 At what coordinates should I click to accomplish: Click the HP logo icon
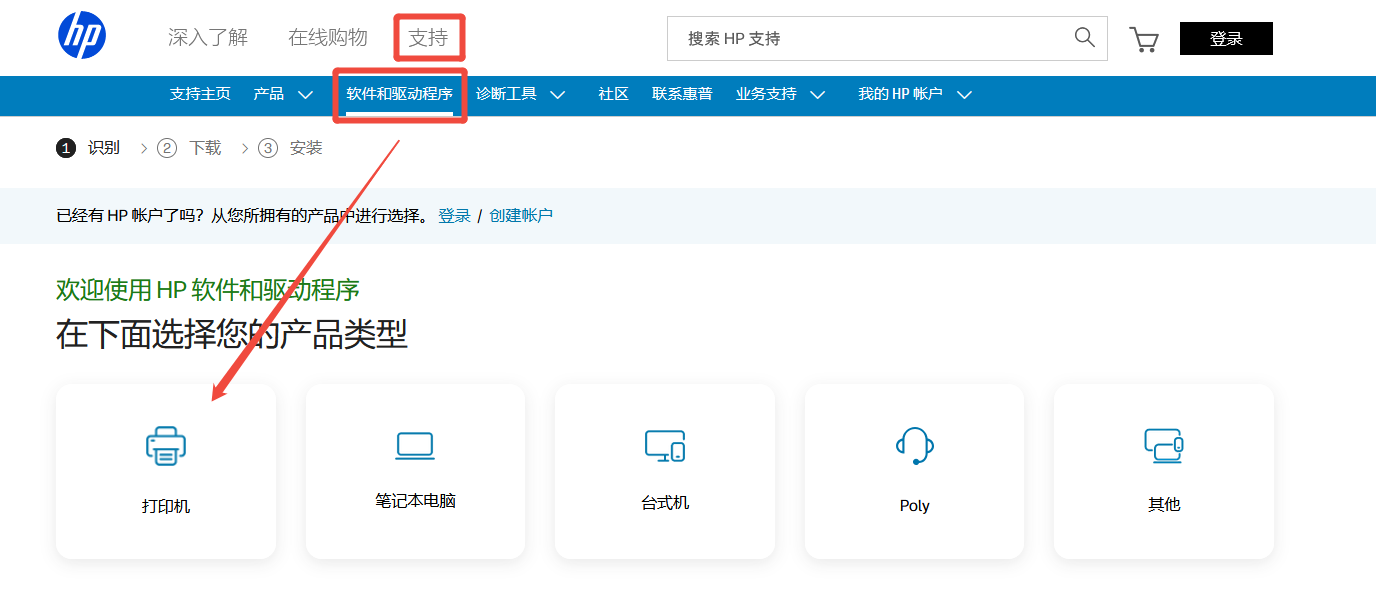point(82,37)
